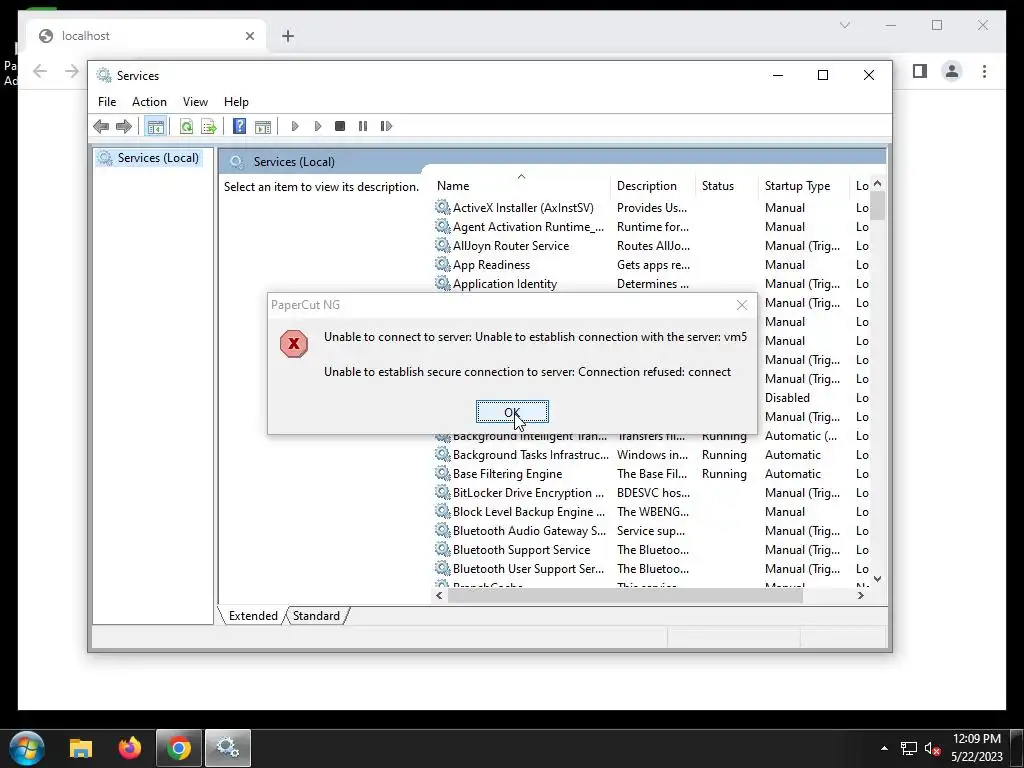Viewport: 1024px width, 768px height.
Task: Close the PaperCut NG error dialog
Action: coord(741,305)
